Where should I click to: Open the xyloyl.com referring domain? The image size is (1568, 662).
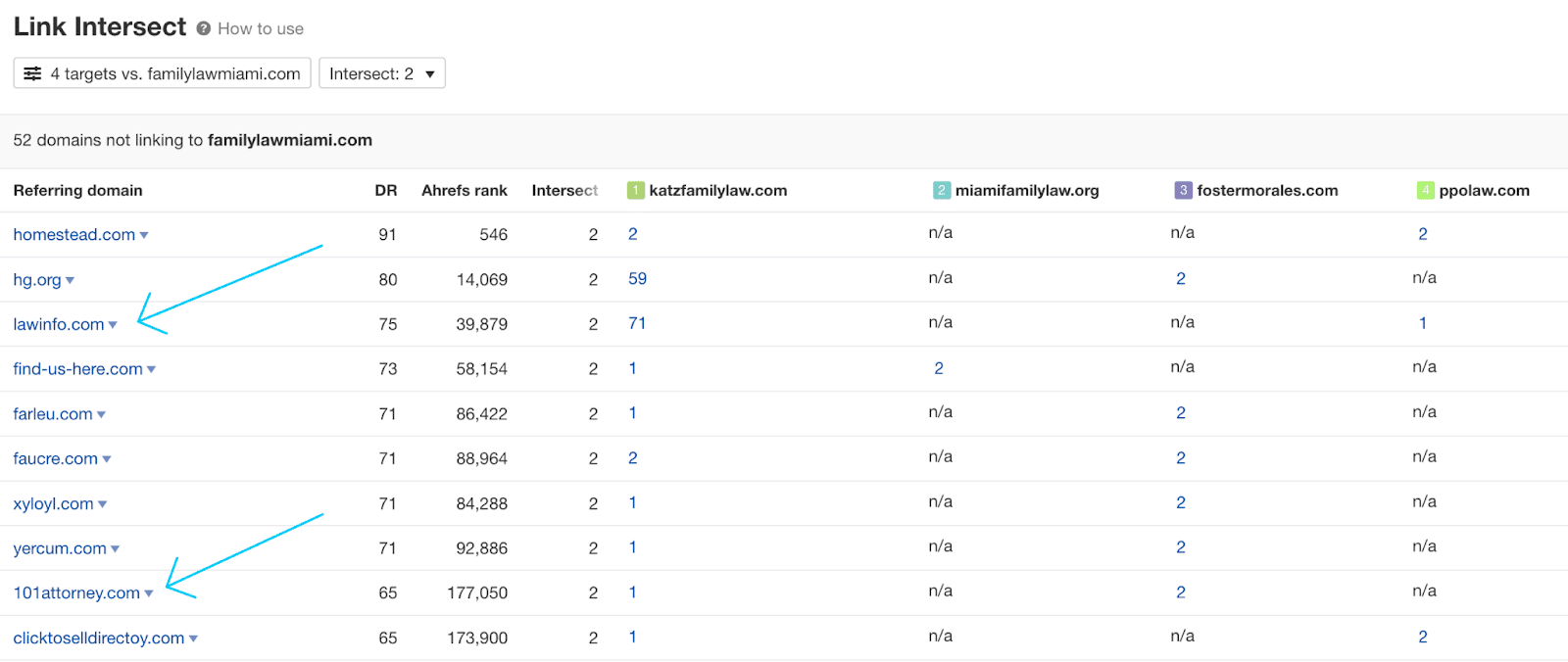click(x=54, y=504)
